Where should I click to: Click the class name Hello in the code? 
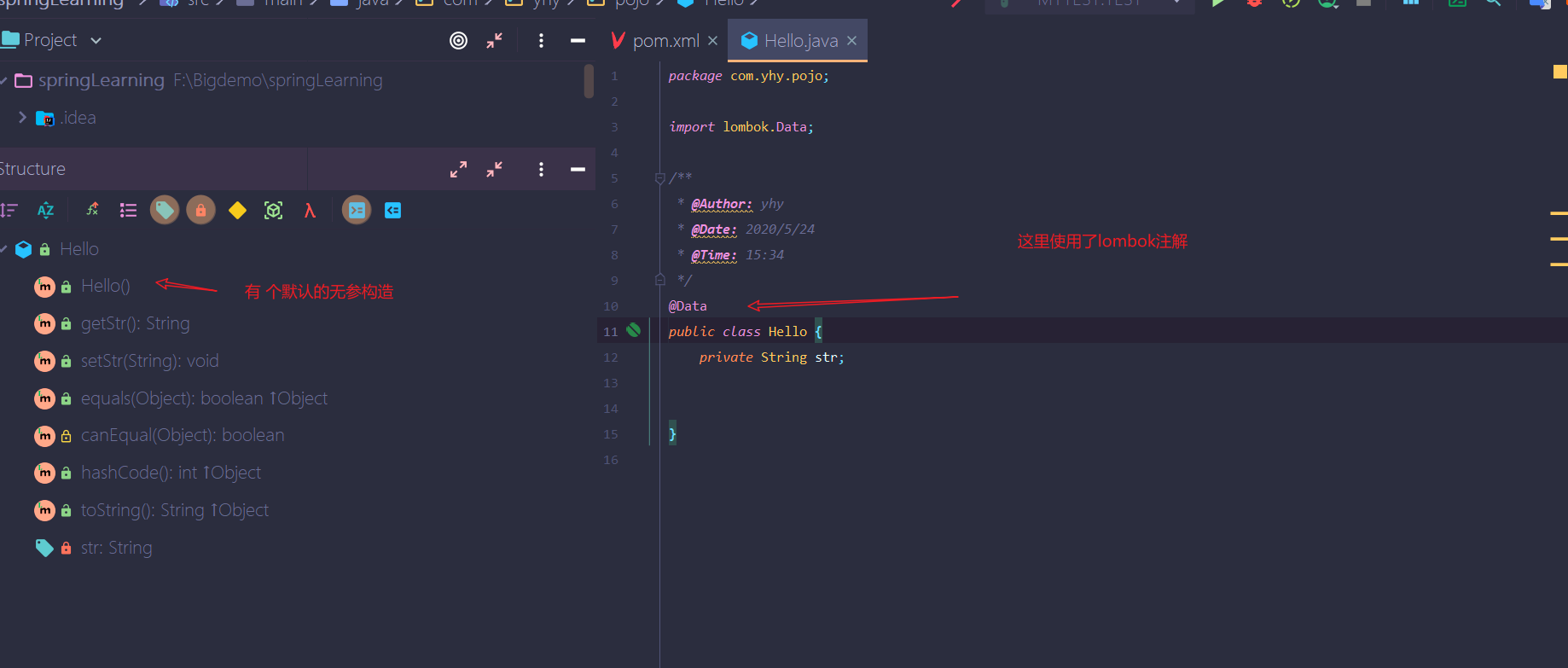[787, 331]
